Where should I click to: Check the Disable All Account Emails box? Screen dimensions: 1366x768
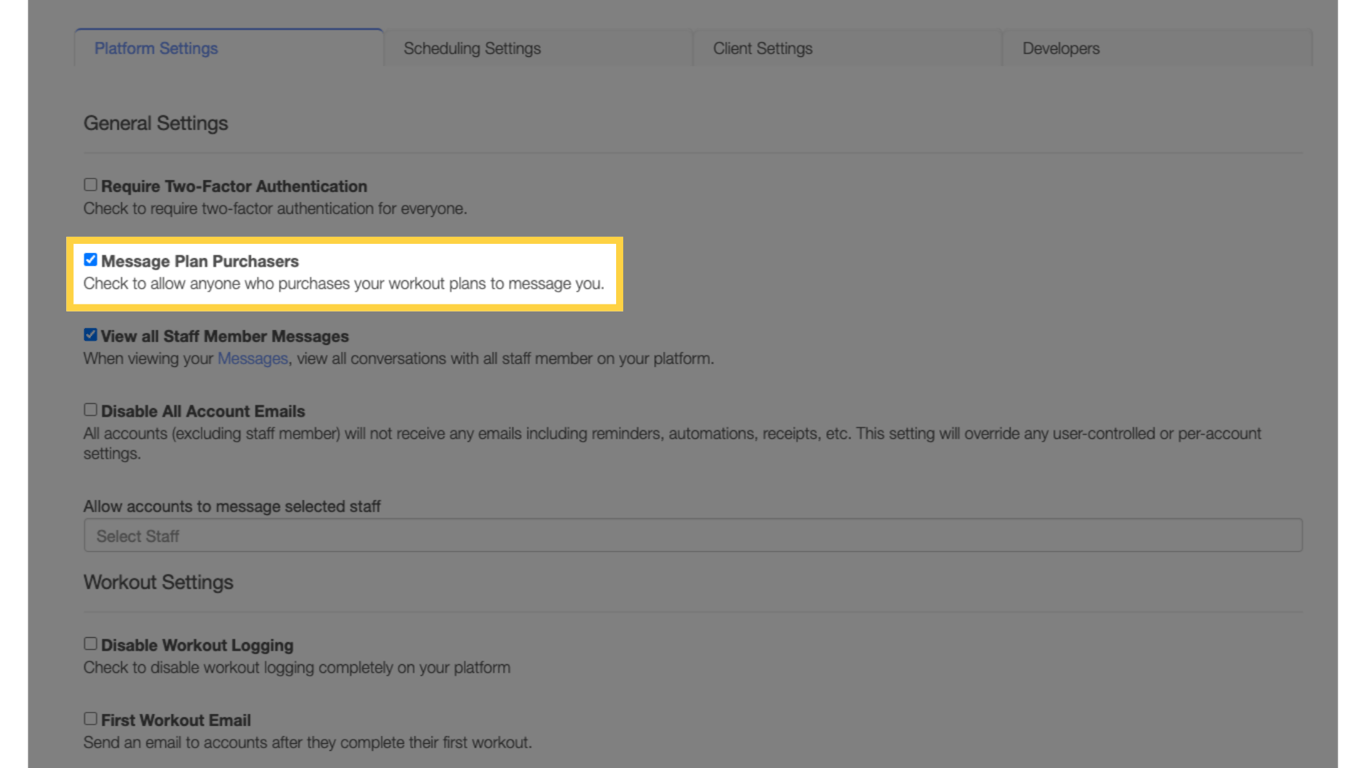click(x=90, y=409)
